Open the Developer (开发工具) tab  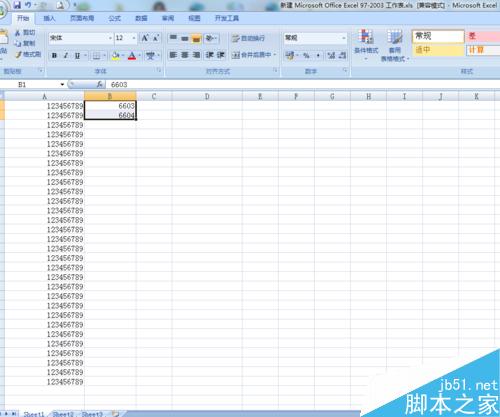(227, 18)
